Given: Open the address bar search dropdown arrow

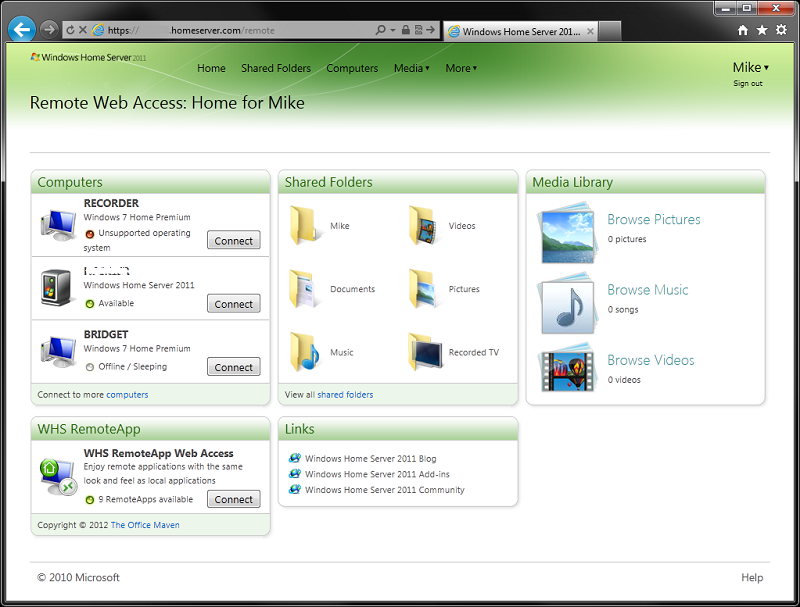Looking at the screenshot, I should tap(392, 30).
